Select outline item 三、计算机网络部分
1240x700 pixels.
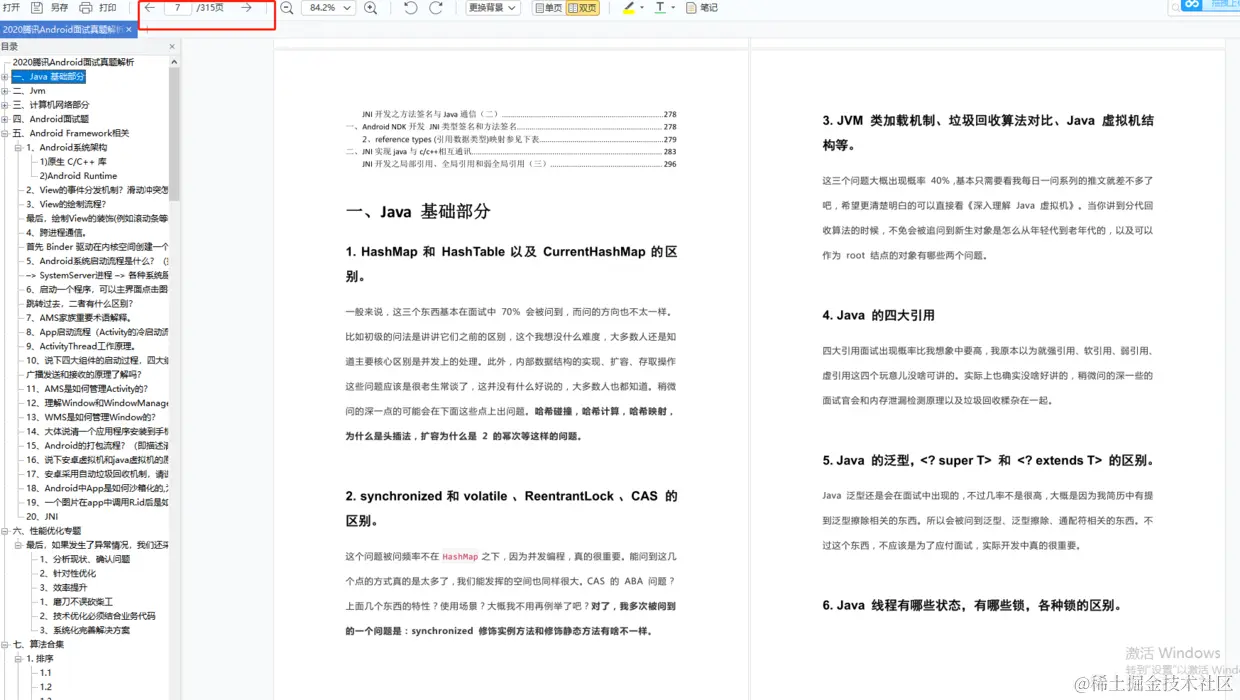(51, 105)
